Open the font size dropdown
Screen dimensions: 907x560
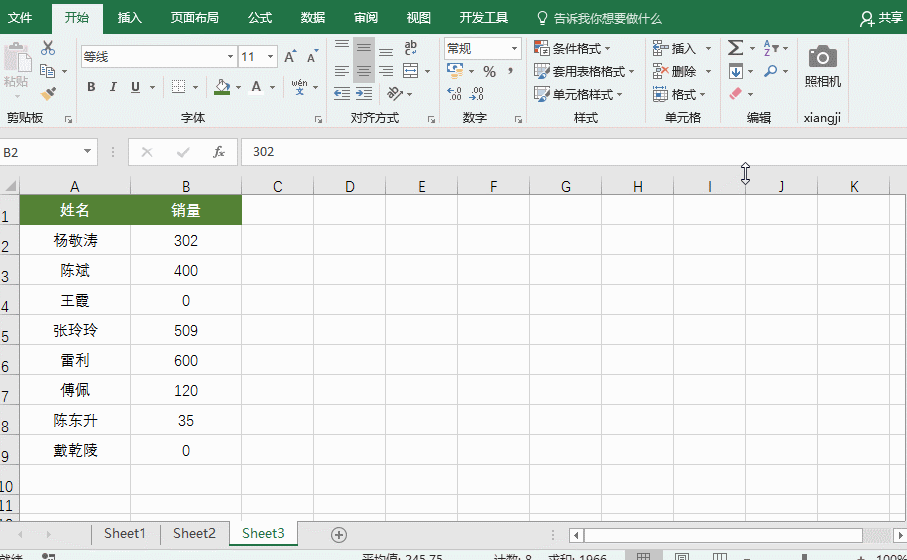tap(273, 57)
